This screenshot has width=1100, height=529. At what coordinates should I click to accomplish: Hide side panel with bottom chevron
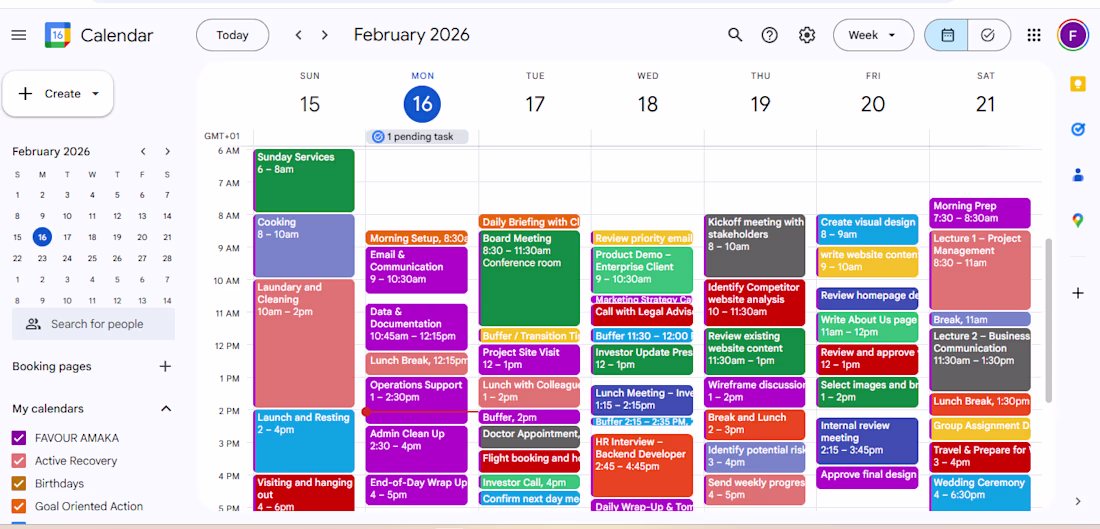click(1078, 501)
